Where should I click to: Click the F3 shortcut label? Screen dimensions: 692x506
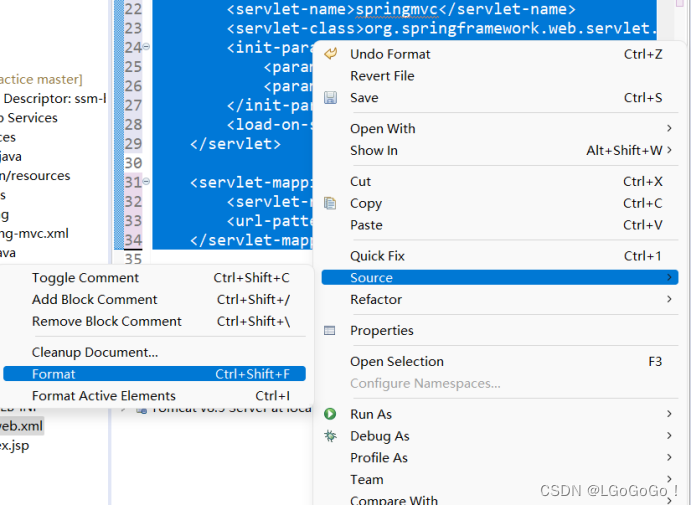[x=655, y=361]
